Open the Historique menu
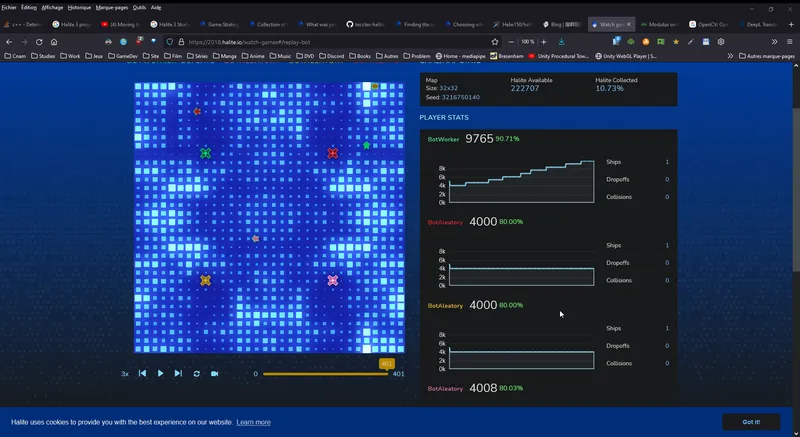 click(x=79, y=8)
